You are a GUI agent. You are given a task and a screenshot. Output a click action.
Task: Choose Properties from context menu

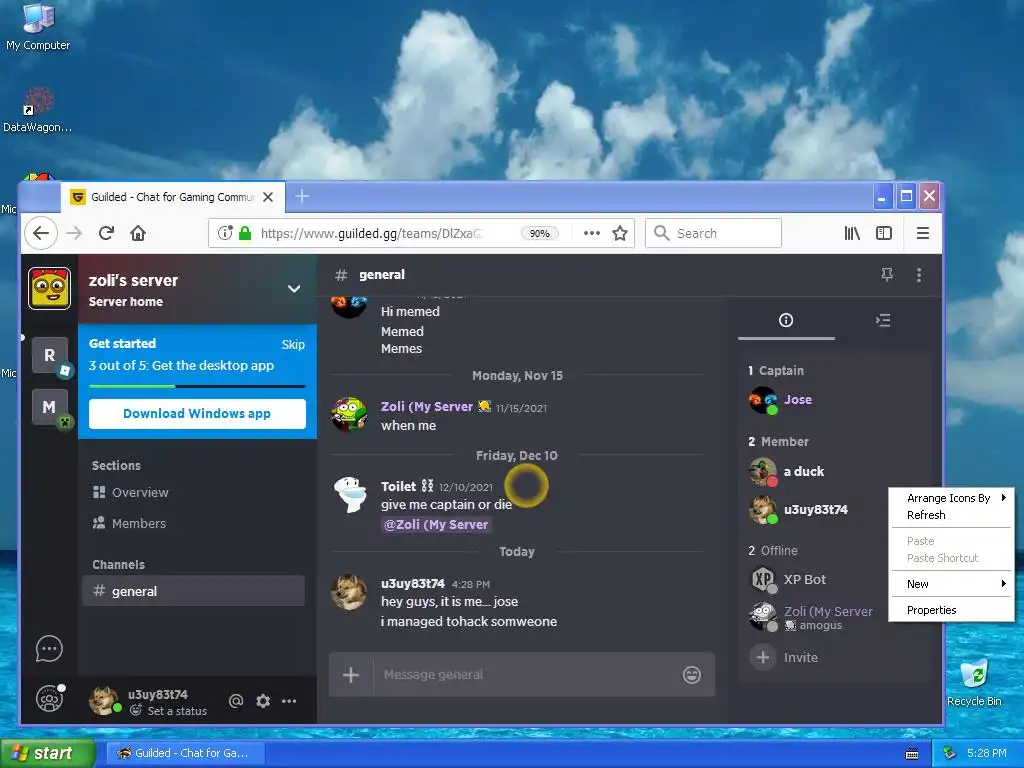952,610
